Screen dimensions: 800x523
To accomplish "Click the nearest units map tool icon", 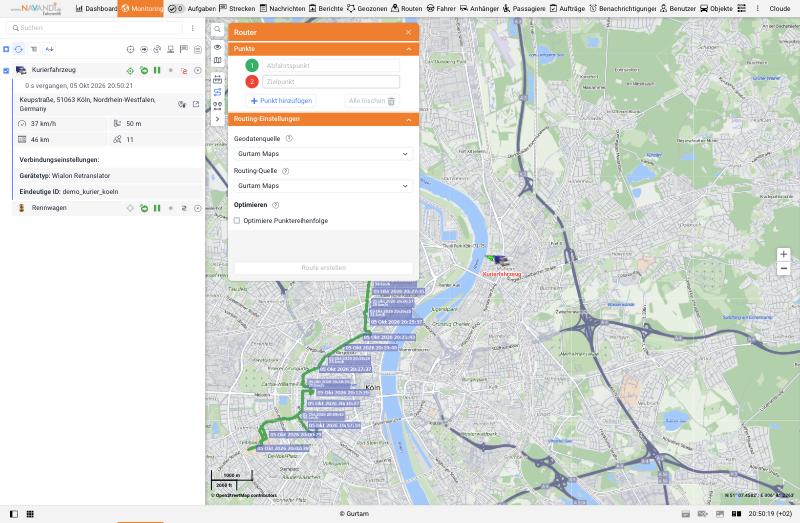I will (x=217, y=106).
